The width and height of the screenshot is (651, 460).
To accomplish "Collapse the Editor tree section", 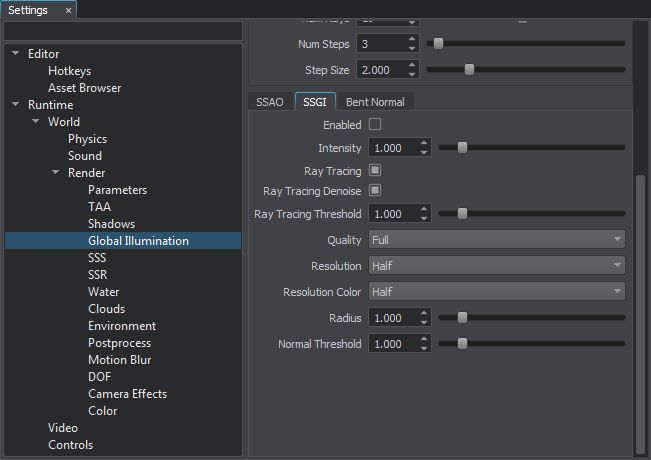I will tap(16, 54).
